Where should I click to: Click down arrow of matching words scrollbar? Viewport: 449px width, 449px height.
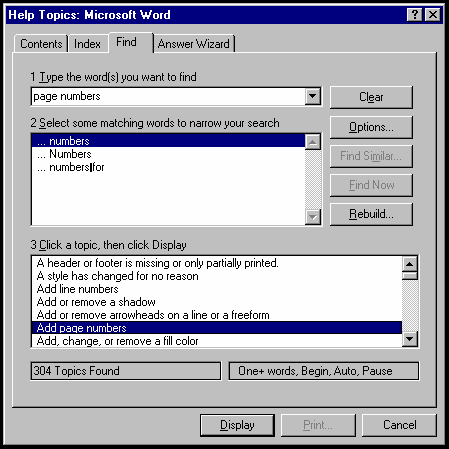coord(313,217)
